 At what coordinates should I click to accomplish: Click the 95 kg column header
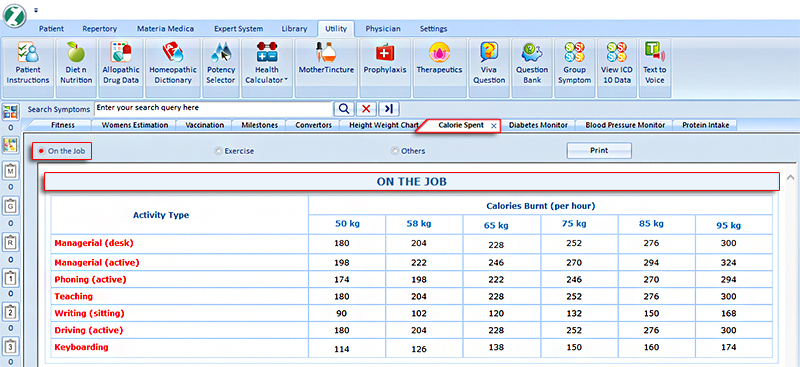729,225
